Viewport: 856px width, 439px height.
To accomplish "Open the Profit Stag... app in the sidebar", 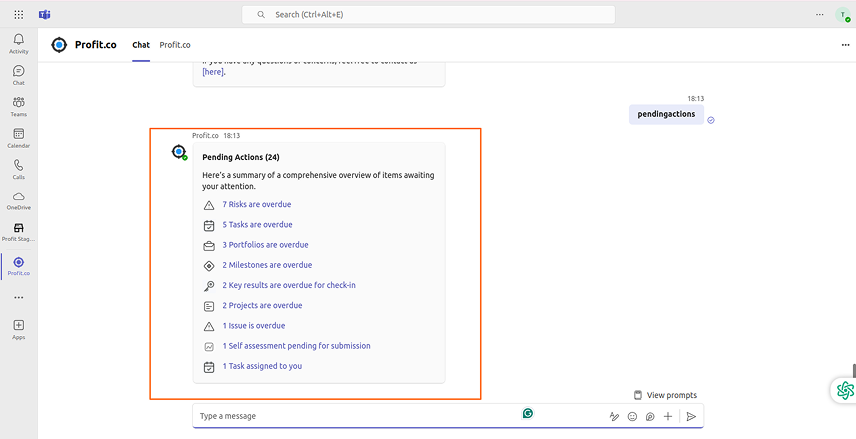I will [x=19, y=232].
